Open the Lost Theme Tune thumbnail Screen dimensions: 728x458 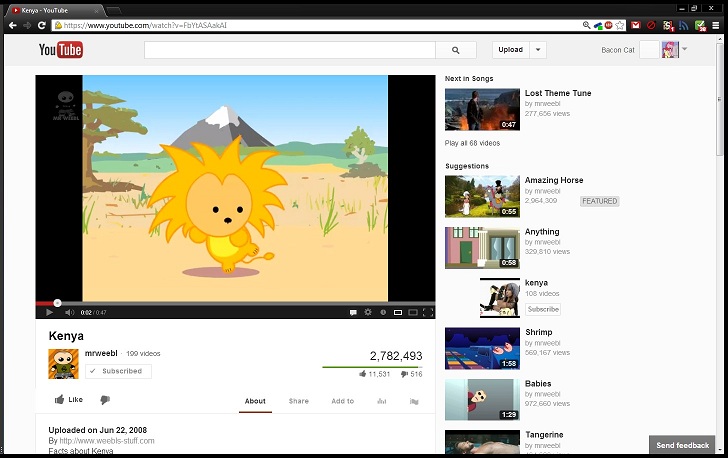[x=482, y=109]
